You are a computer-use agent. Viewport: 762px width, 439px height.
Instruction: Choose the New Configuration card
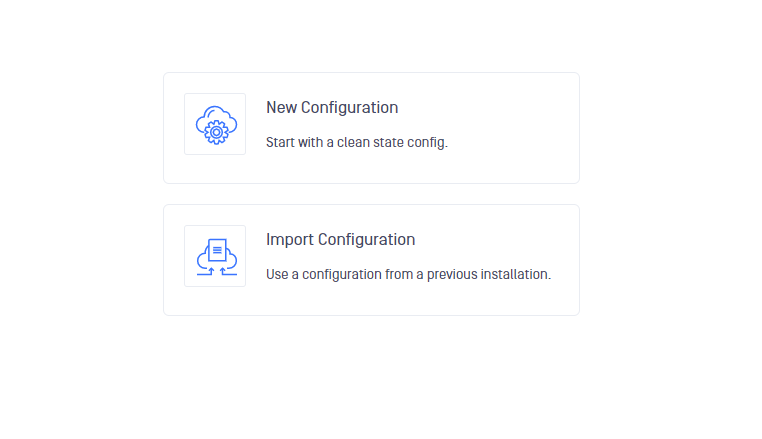(371, 128)
